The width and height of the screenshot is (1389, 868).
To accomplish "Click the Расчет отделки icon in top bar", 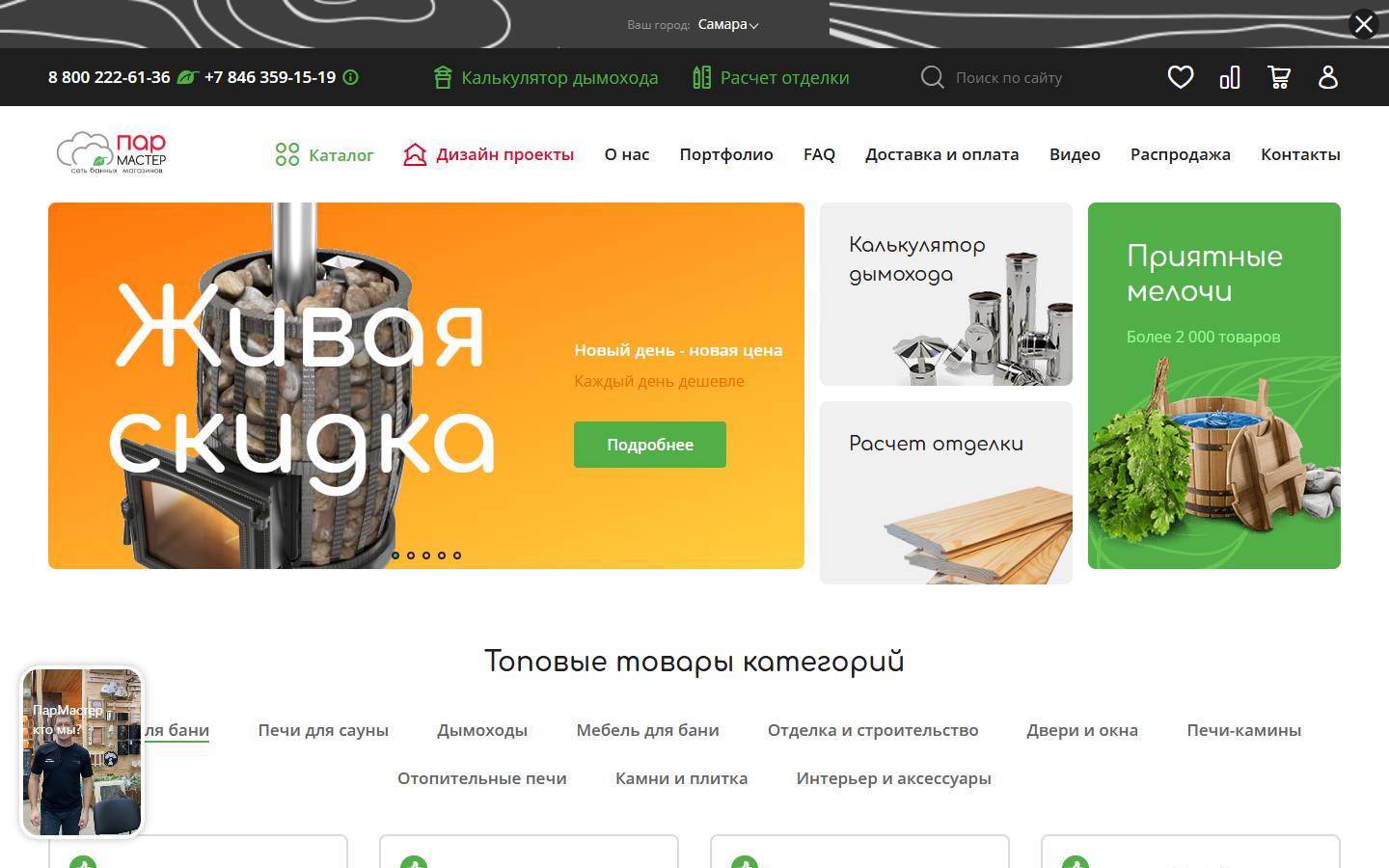I will point(702,77).
